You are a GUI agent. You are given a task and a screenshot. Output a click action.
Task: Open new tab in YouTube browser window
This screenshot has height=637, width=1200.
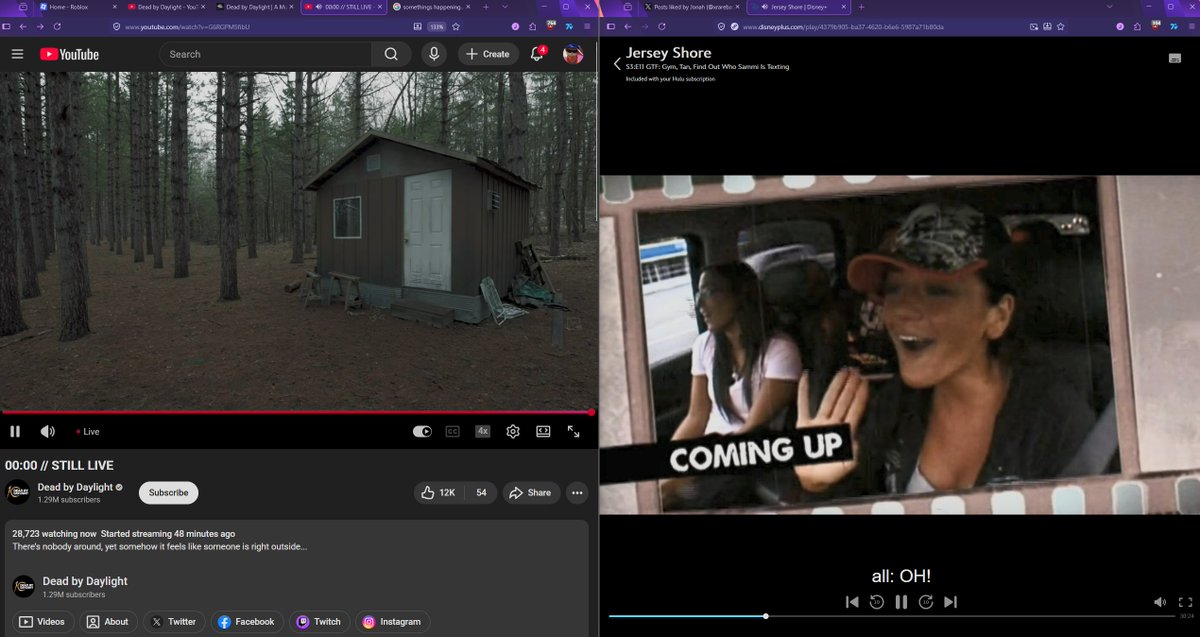(485, 7)
